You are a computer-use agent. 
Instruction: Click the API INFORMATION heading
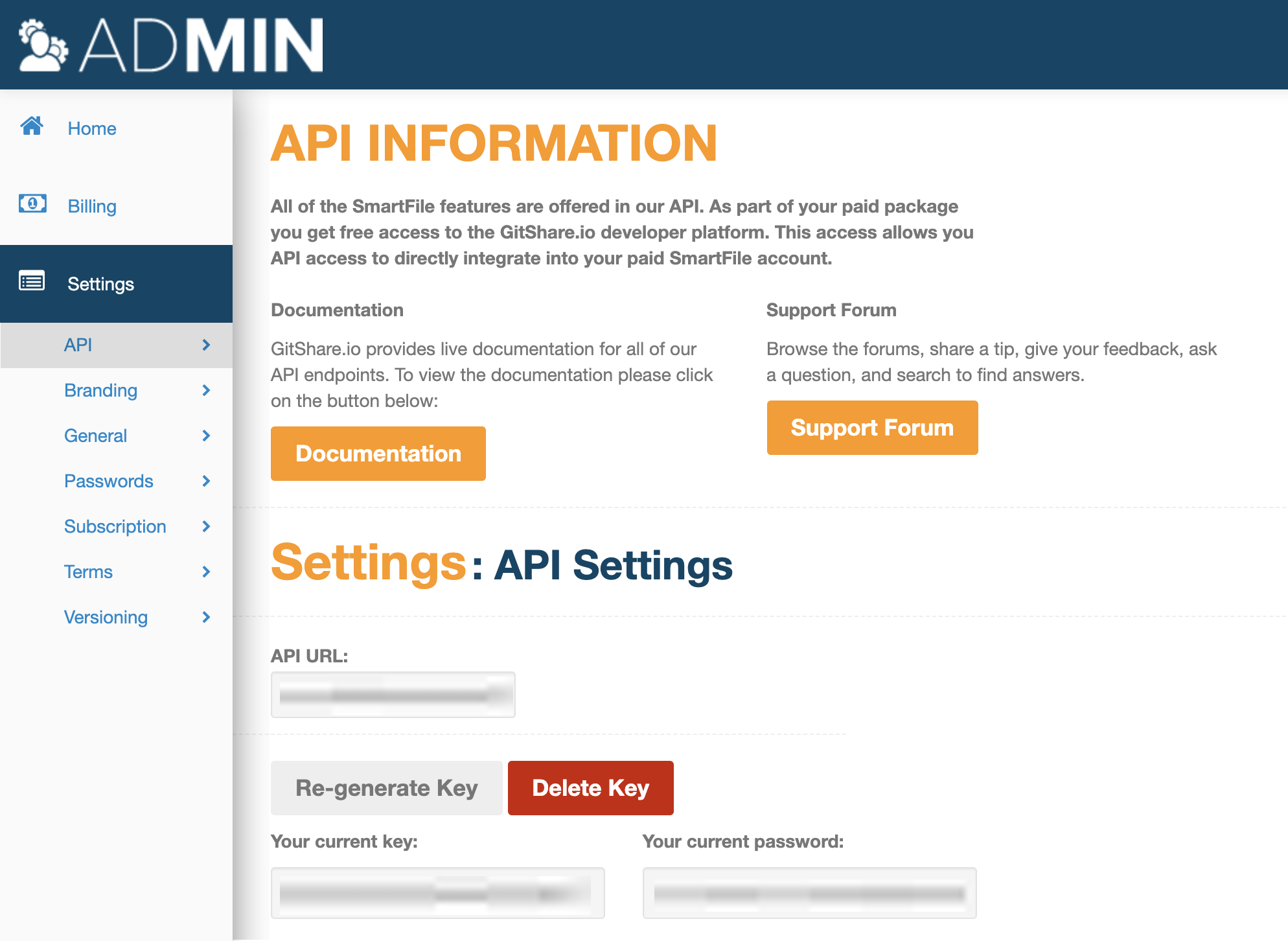coord(494,143)
